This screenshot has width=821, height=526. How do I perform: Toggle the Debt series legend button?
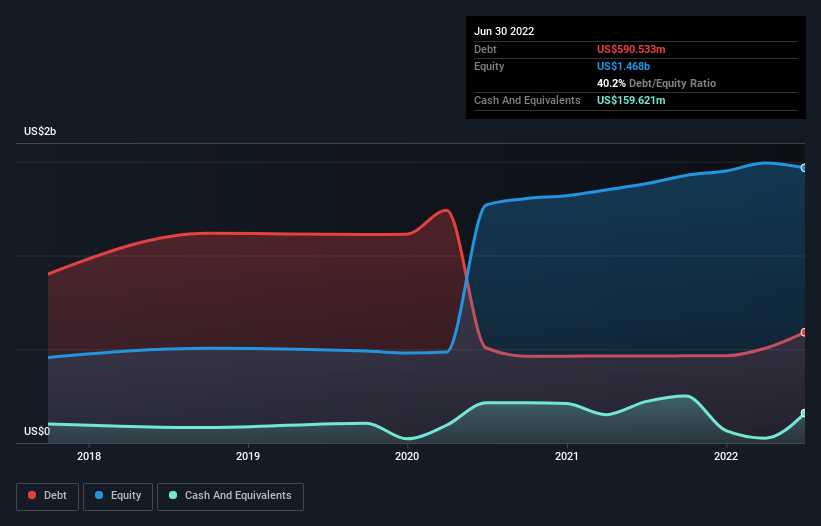48,497
